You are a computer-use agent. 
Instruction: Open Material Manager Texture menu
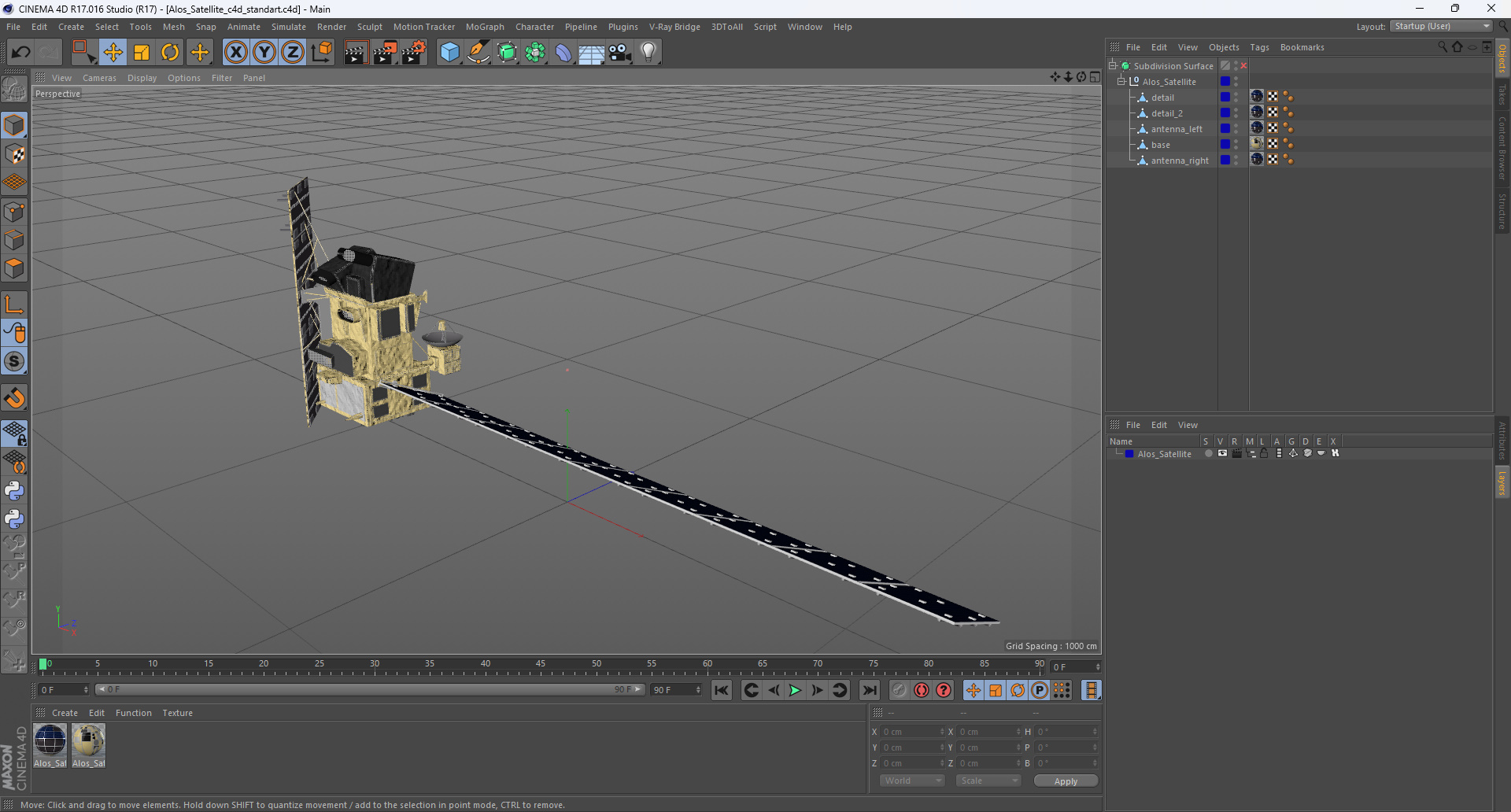tap(177, 713)
